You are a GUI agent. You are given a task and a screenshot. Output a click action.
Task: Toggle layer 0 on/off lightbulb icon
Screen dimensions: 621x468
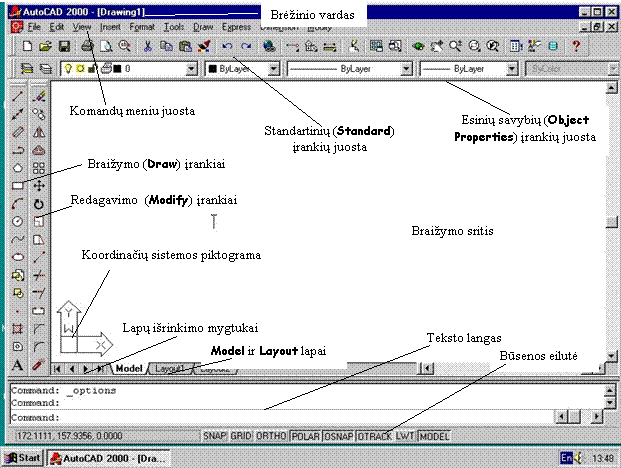pos(68,69)
